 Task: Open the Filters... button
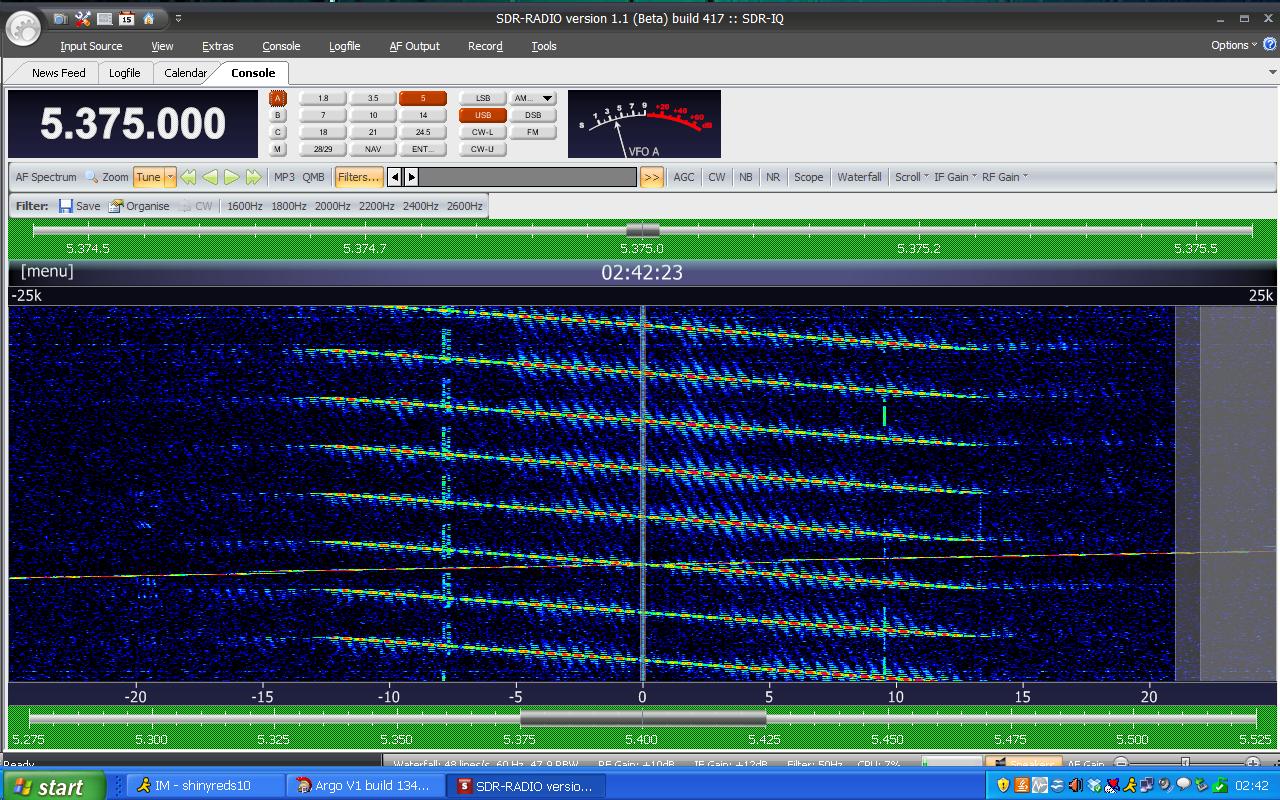click(x=358, y=177)
